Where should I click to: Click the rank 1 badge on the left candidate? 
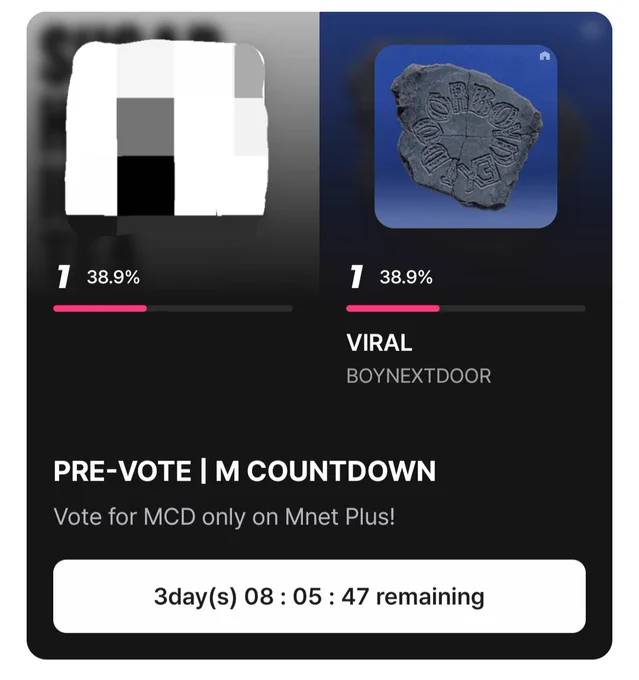pos(63,277)
